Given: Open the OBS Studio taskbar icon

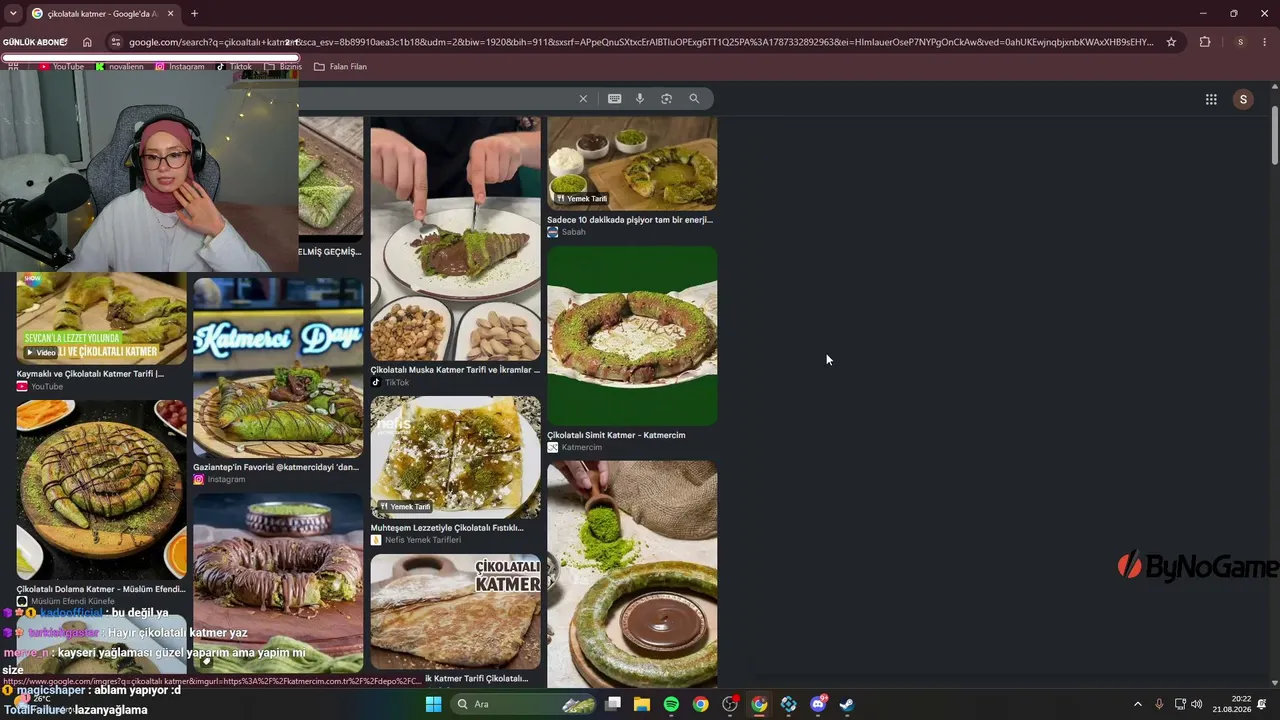Looking at the screenshot, I should coord(730,704).
